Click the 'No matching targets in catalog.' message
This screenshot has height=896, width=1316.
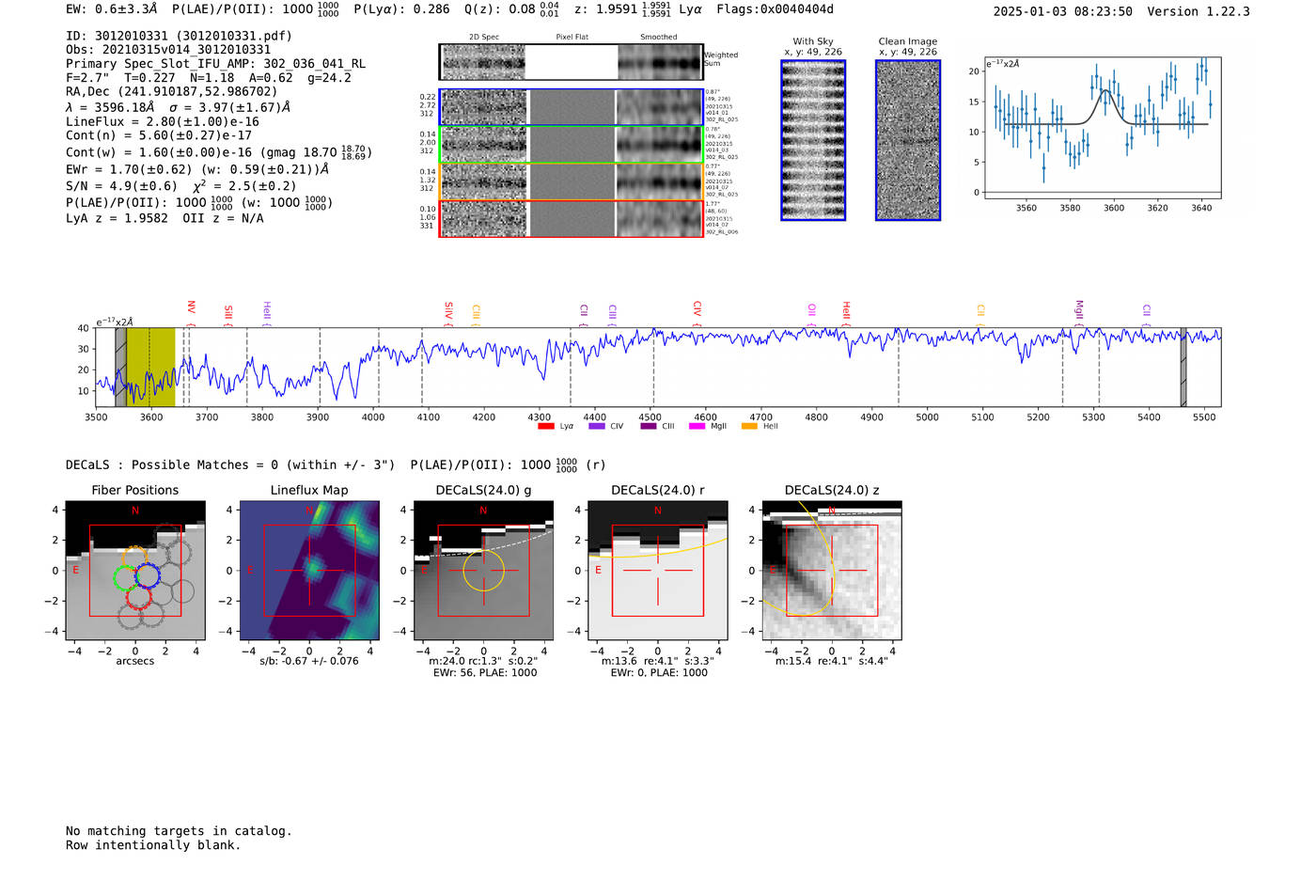tap(179, 831)
